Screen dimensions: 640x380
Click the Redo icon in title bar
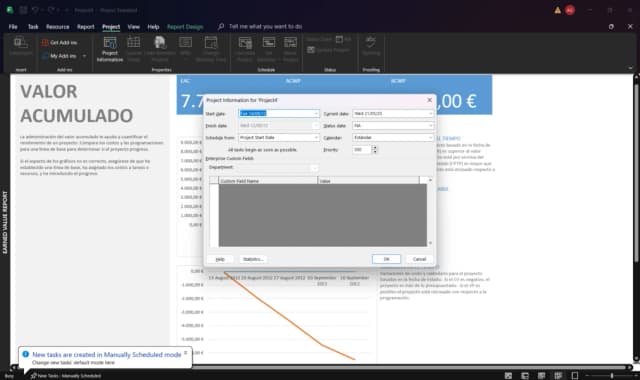point(51,10)
